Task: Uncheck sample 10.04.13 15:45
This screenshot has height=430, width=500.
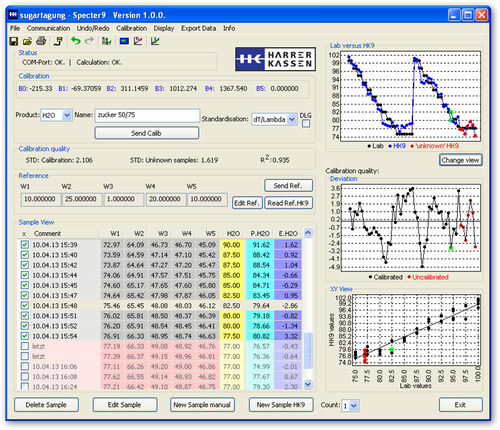Action: point(25,285)
